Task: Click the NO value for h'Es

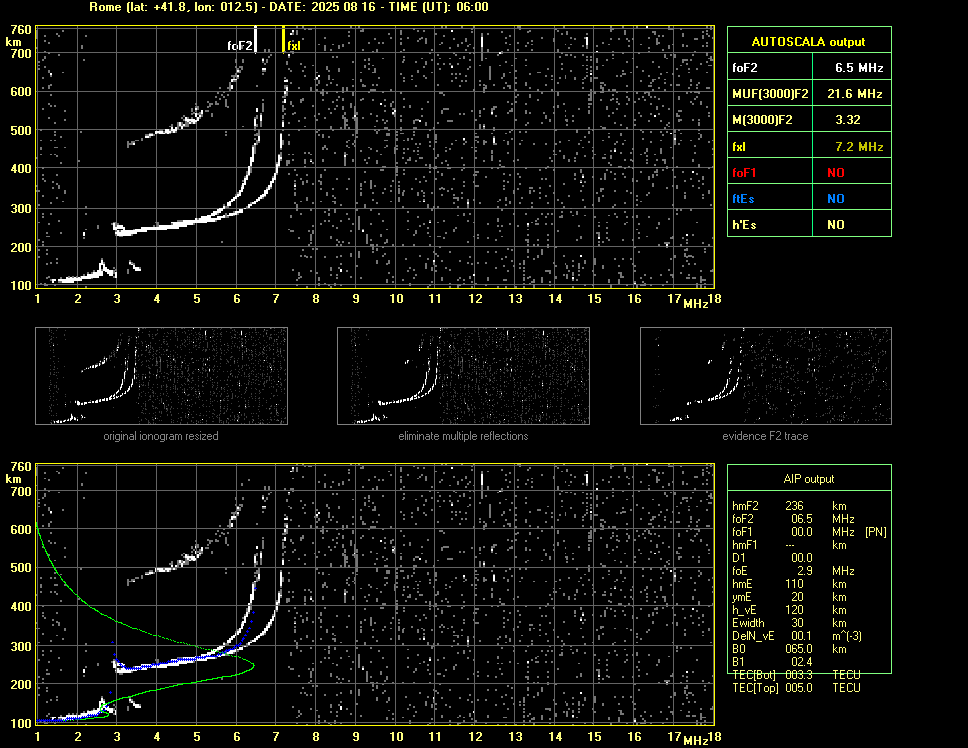Action: coord(836,225)
